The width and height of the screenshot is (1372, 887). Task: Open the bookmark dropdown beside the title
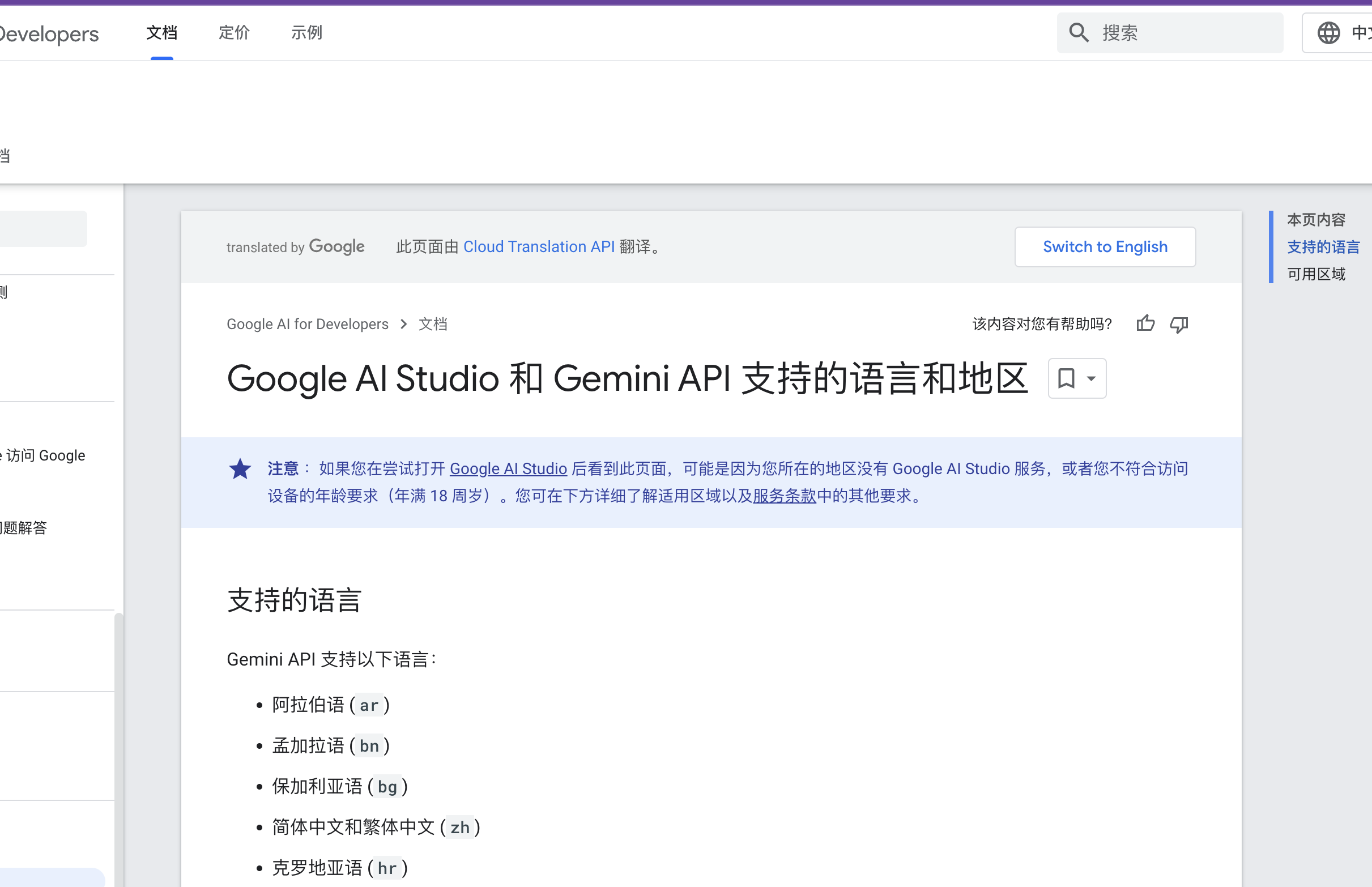[x=1076, y=378]
